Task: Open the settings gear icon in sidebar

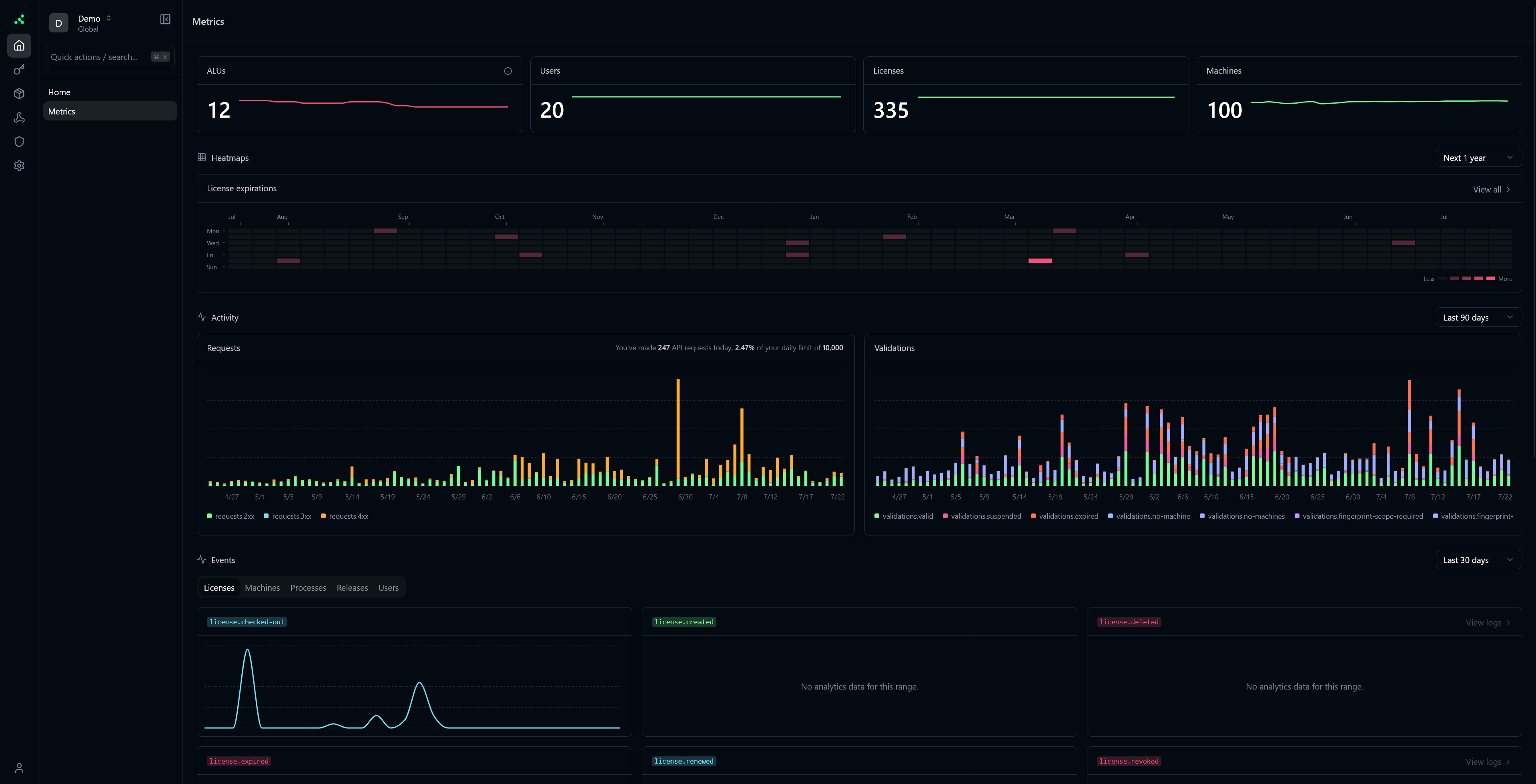Action: (x=19, y=166)
